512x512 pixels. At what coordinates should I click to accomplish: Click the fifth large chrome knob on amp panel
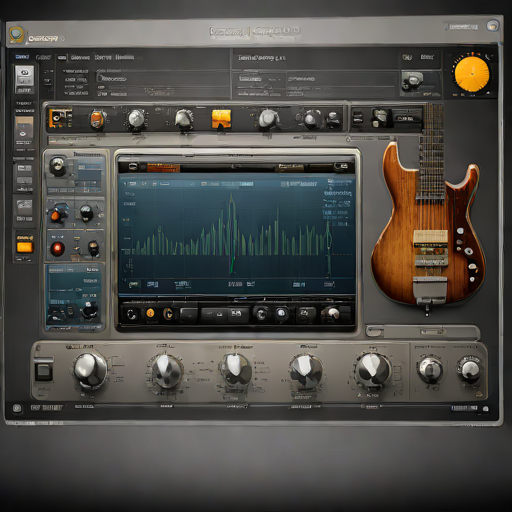tap(372, 370)
